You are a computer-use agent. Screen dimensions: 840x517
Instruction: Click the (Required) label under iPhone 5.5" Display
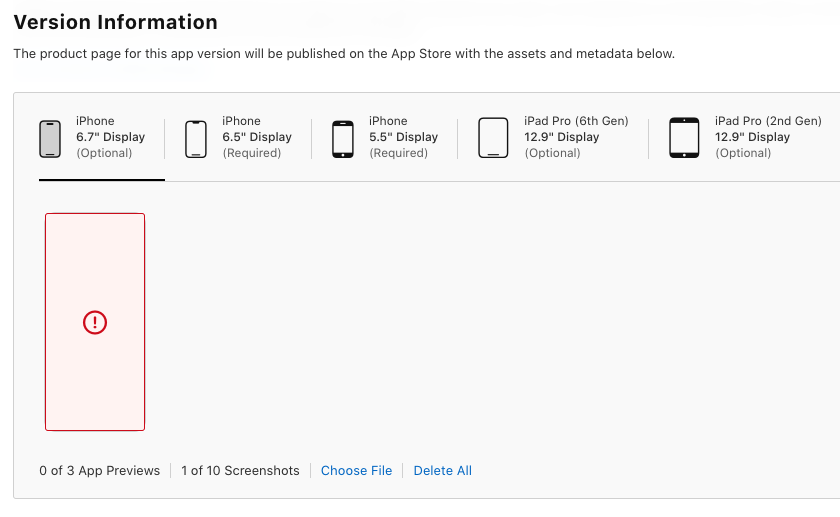(x=398, y=153)
